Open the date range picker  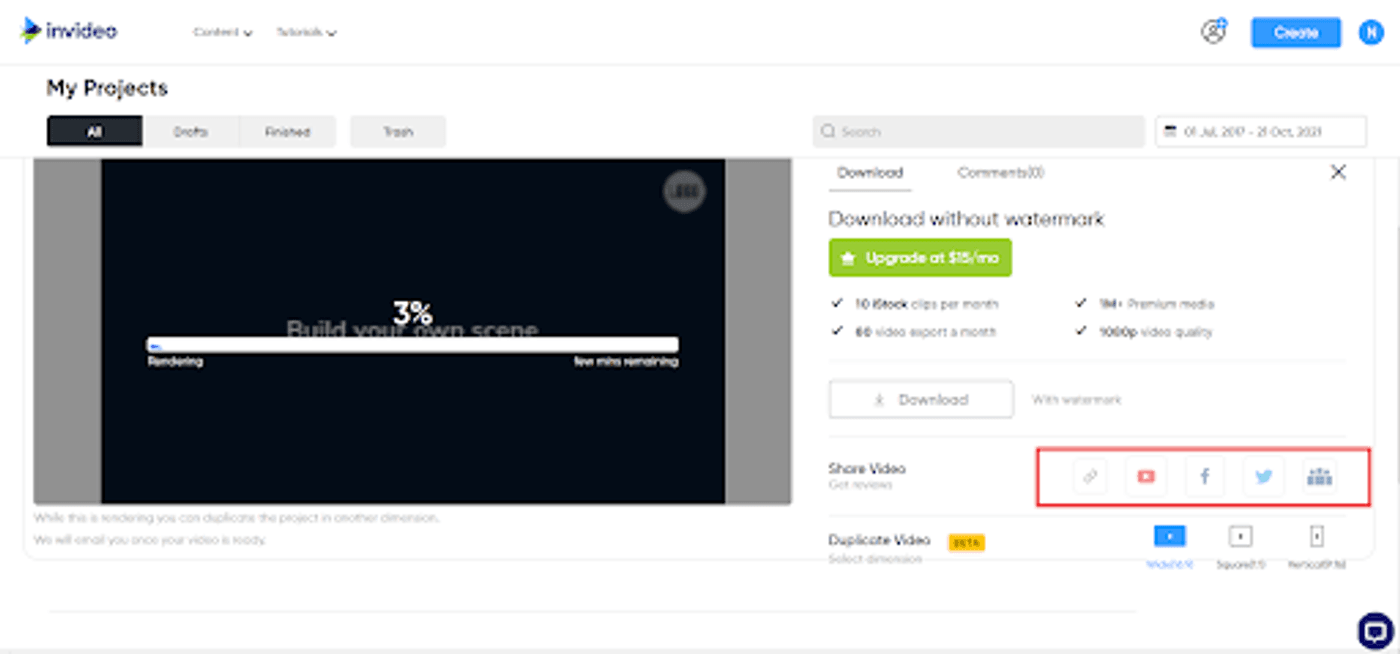pos(1260,131)
